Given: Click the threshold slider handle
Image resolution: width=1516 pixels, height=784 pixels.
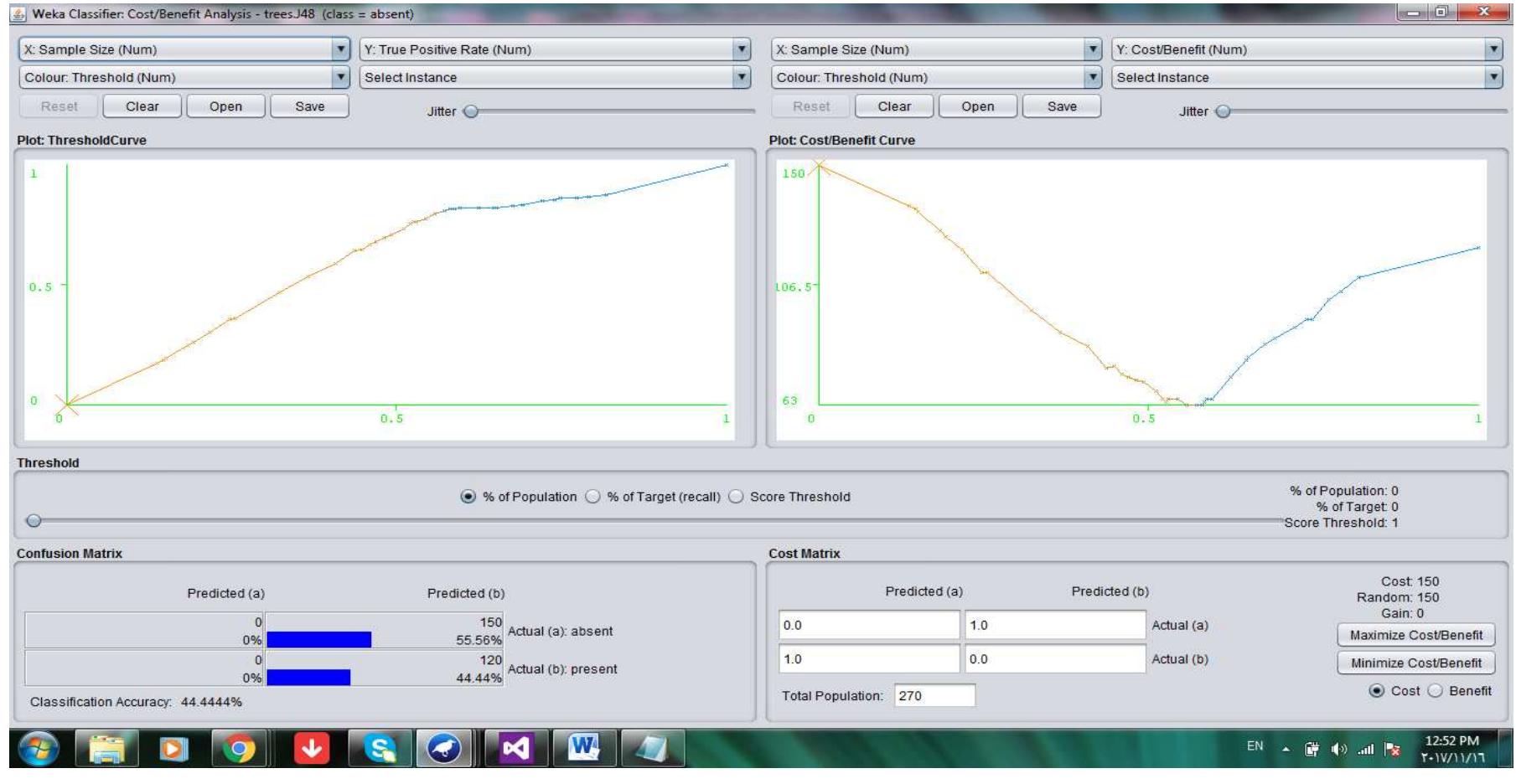Looking at the screenshot, I should (x=34, y=521).
